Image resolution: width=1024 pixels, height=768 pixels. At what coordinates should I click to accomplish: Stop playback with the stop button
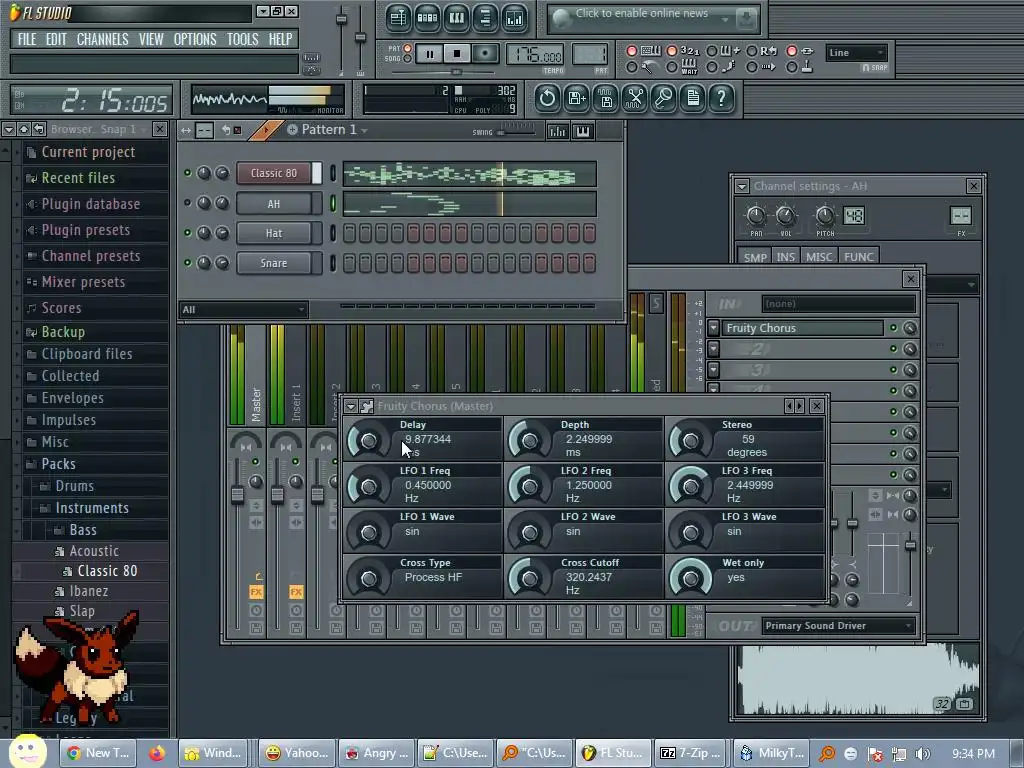click(457, 54)
